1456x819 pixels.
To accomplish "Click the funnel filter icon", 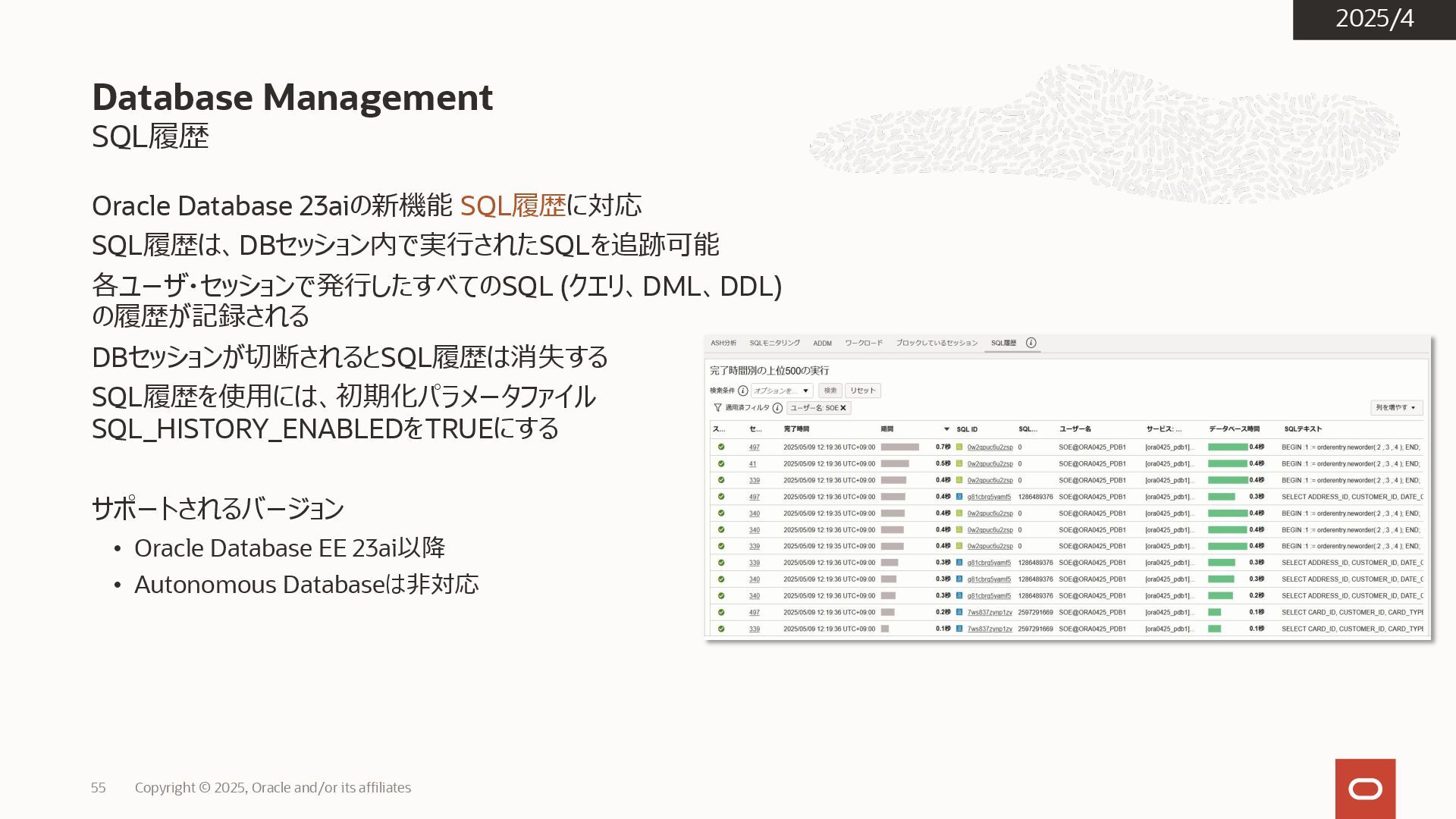I will pos(717,408).
